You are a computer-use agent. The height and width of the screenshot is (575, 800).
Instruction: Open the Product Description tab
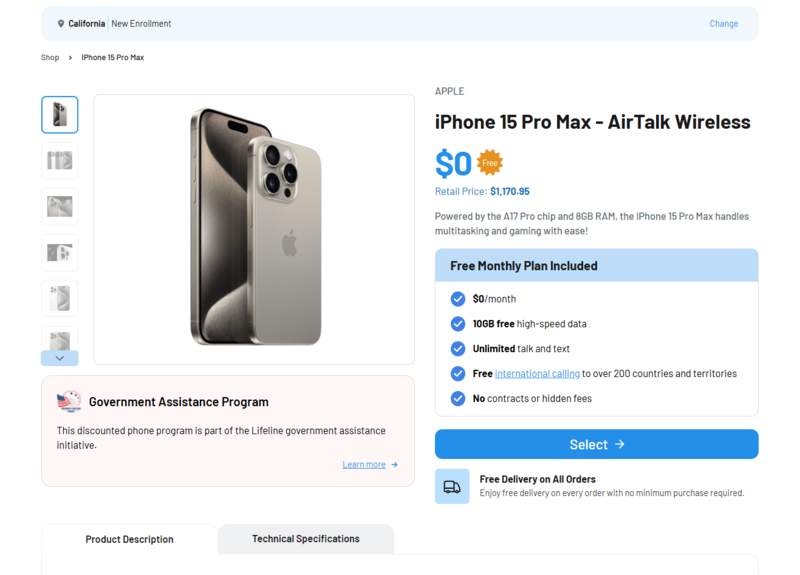click(x=129, y=539)
